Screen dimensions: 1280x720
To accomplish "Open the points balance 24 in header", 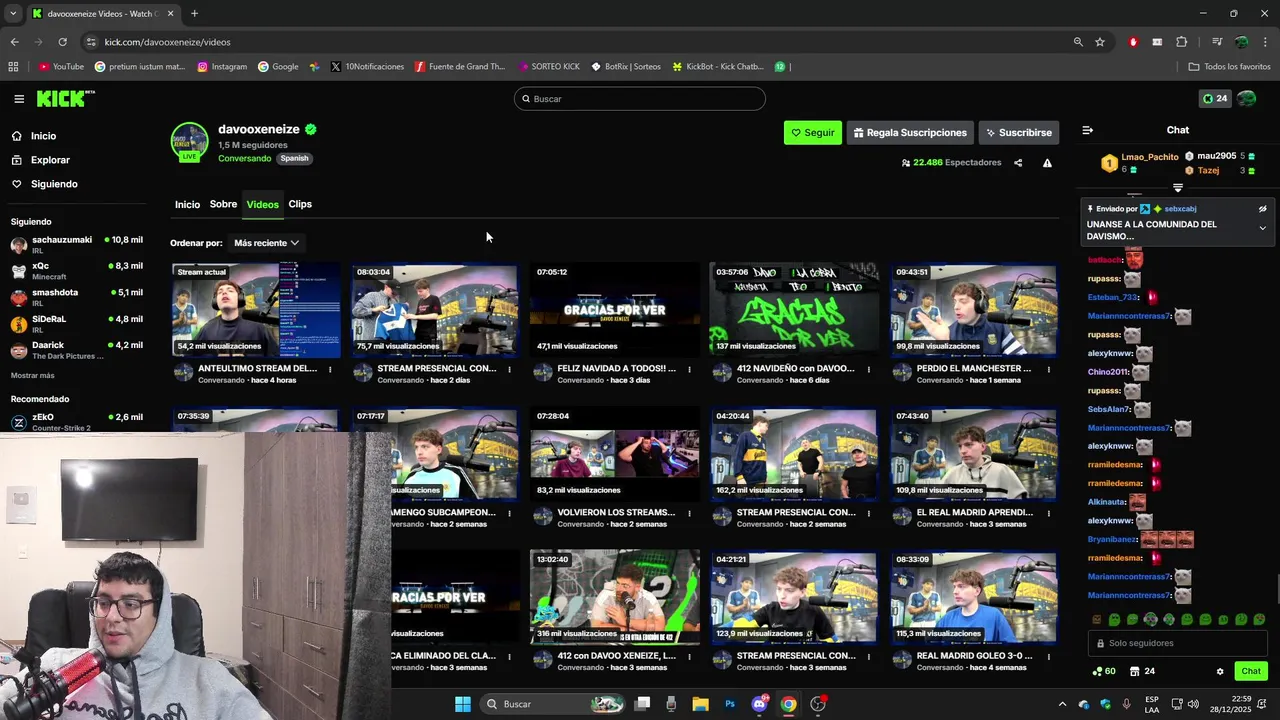I will [1215, 99].
